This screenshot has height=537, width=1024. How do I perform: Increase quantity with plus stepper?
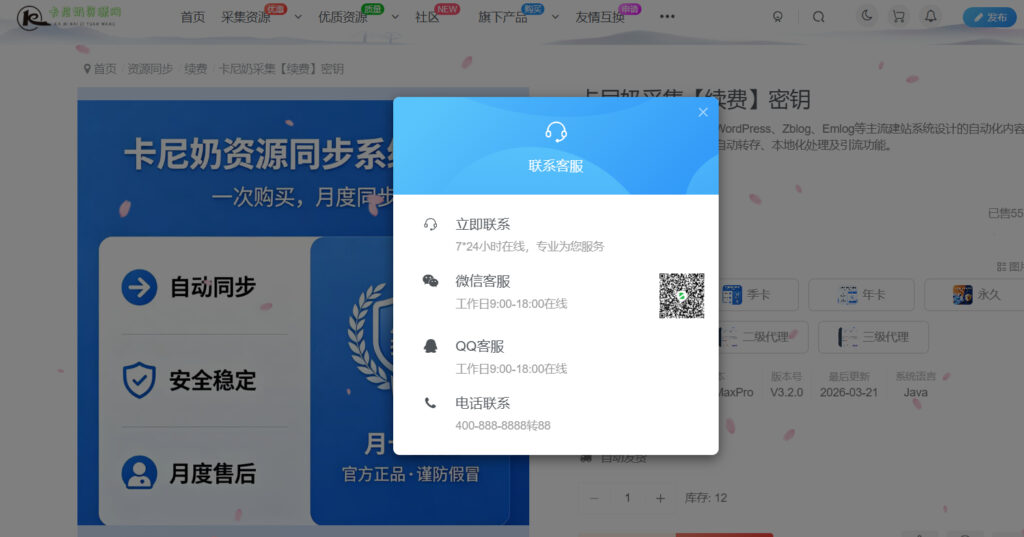660,498
